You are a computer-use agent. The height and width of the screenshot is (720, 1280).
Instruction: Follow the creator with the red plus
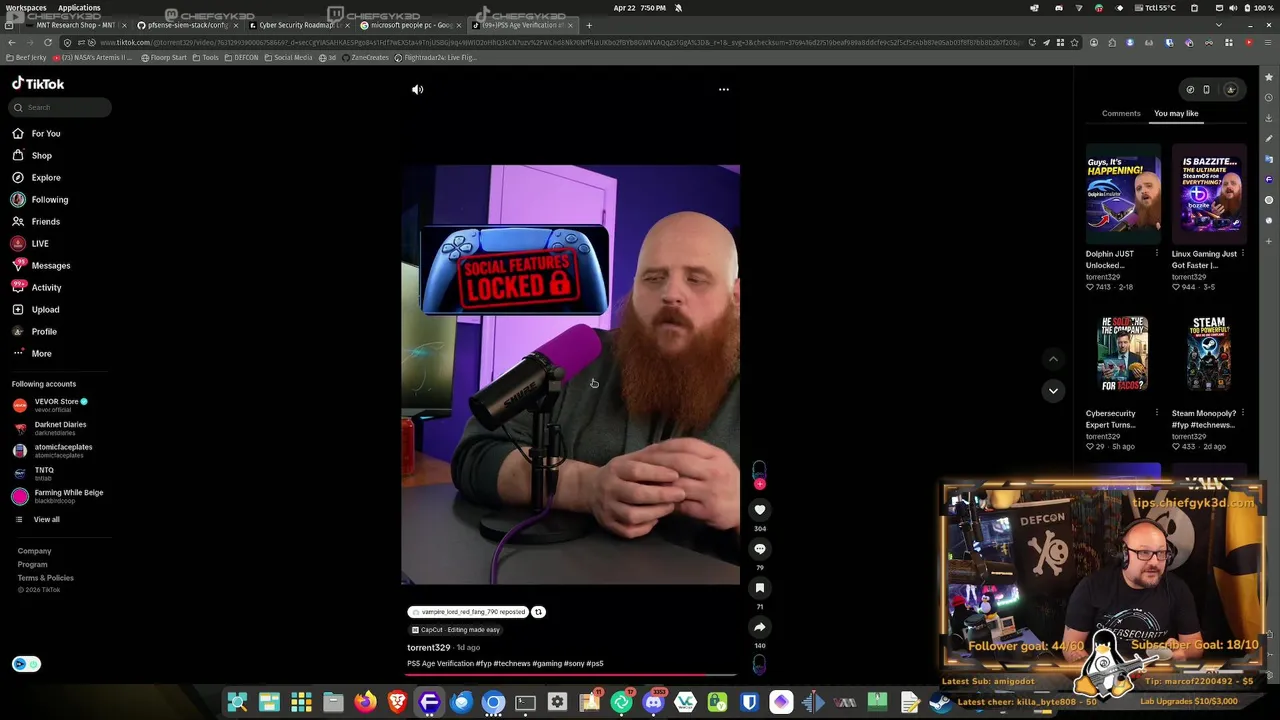click(760, 484)
